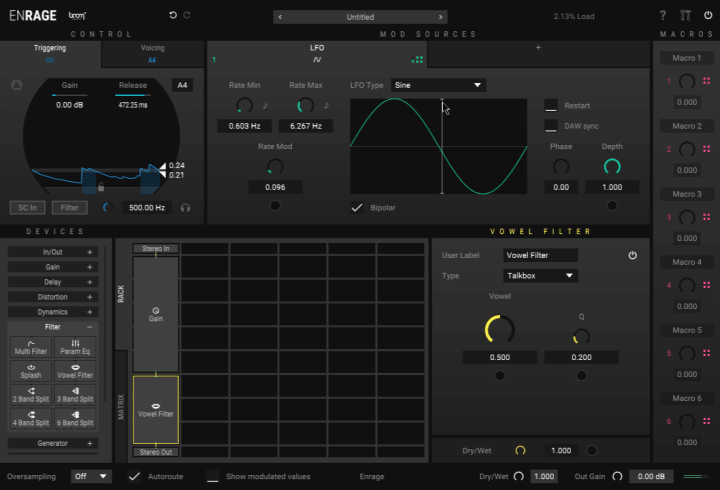This screenshot has height=490, width=720.
Task: Click the Vowel knob
Action: coord(499,328)
